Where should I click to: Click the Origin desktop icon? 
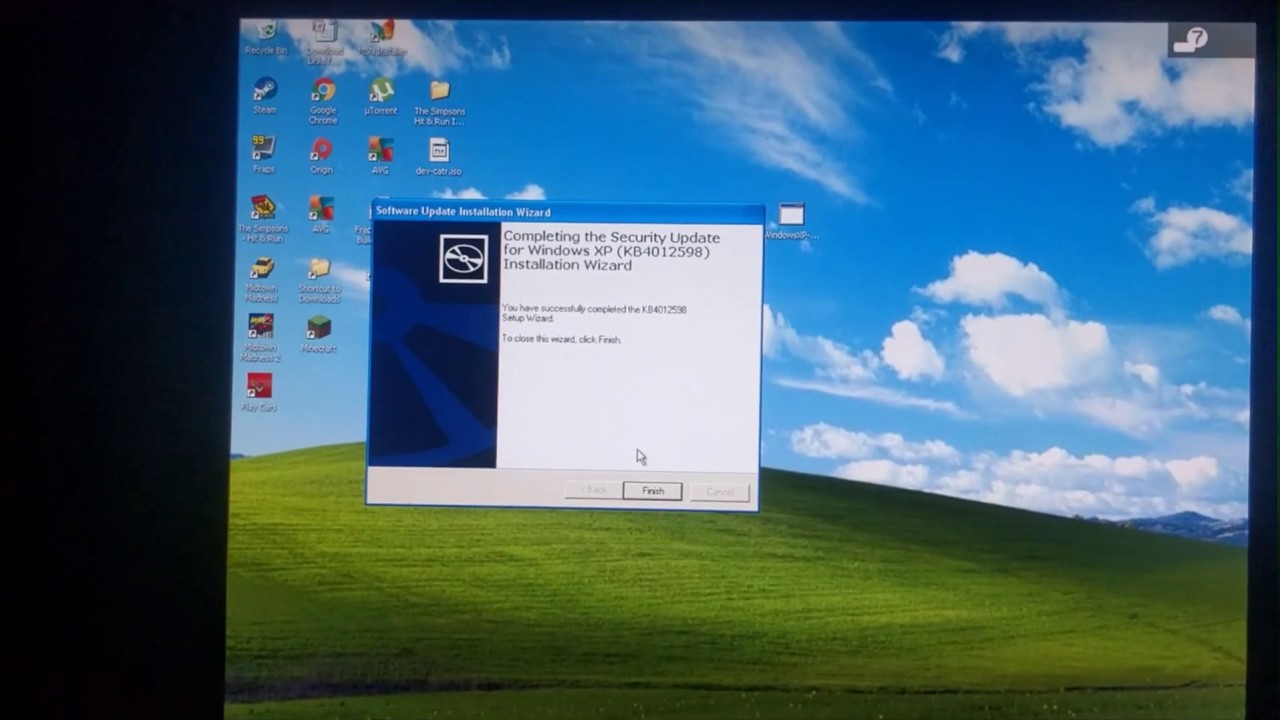(321, 155)
